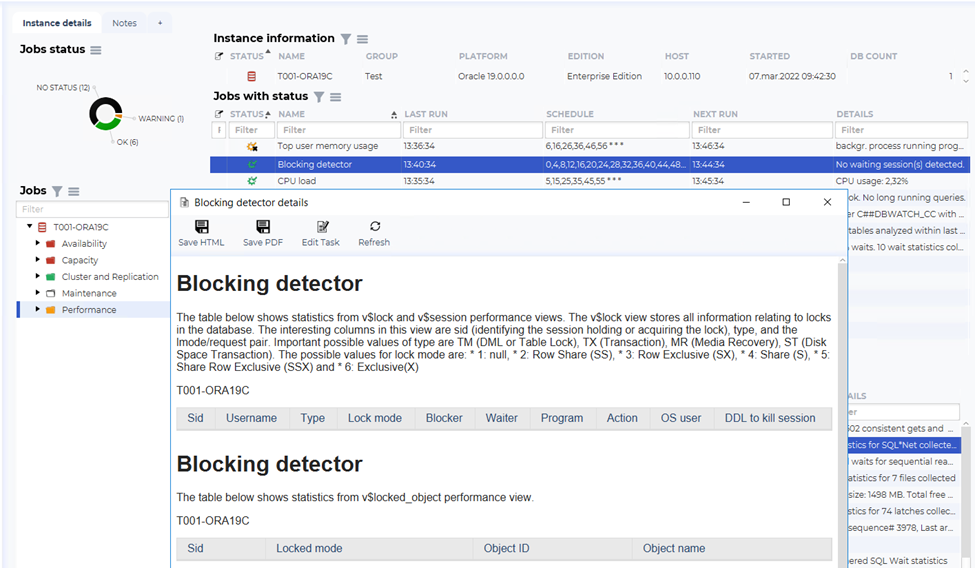The image size is (975, 568).
Task: Click the DETAILS column filter field
Action: [901, 130]
